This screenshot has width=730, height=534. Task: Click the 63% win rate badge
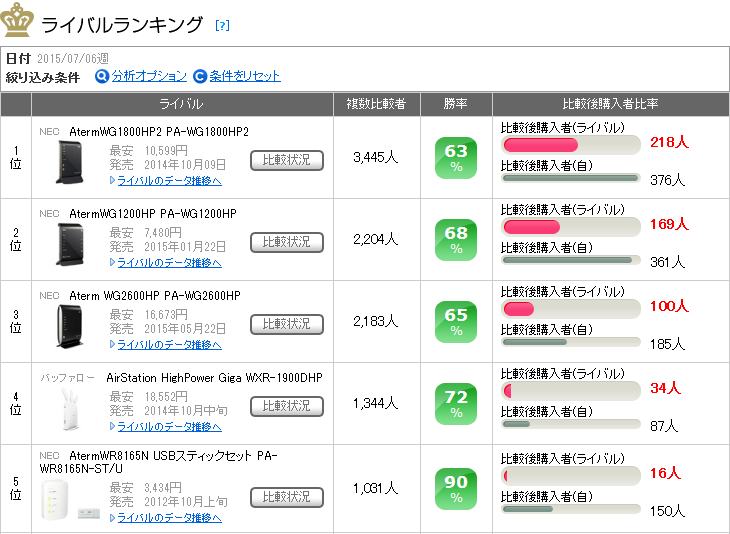(x=456, y=158)
